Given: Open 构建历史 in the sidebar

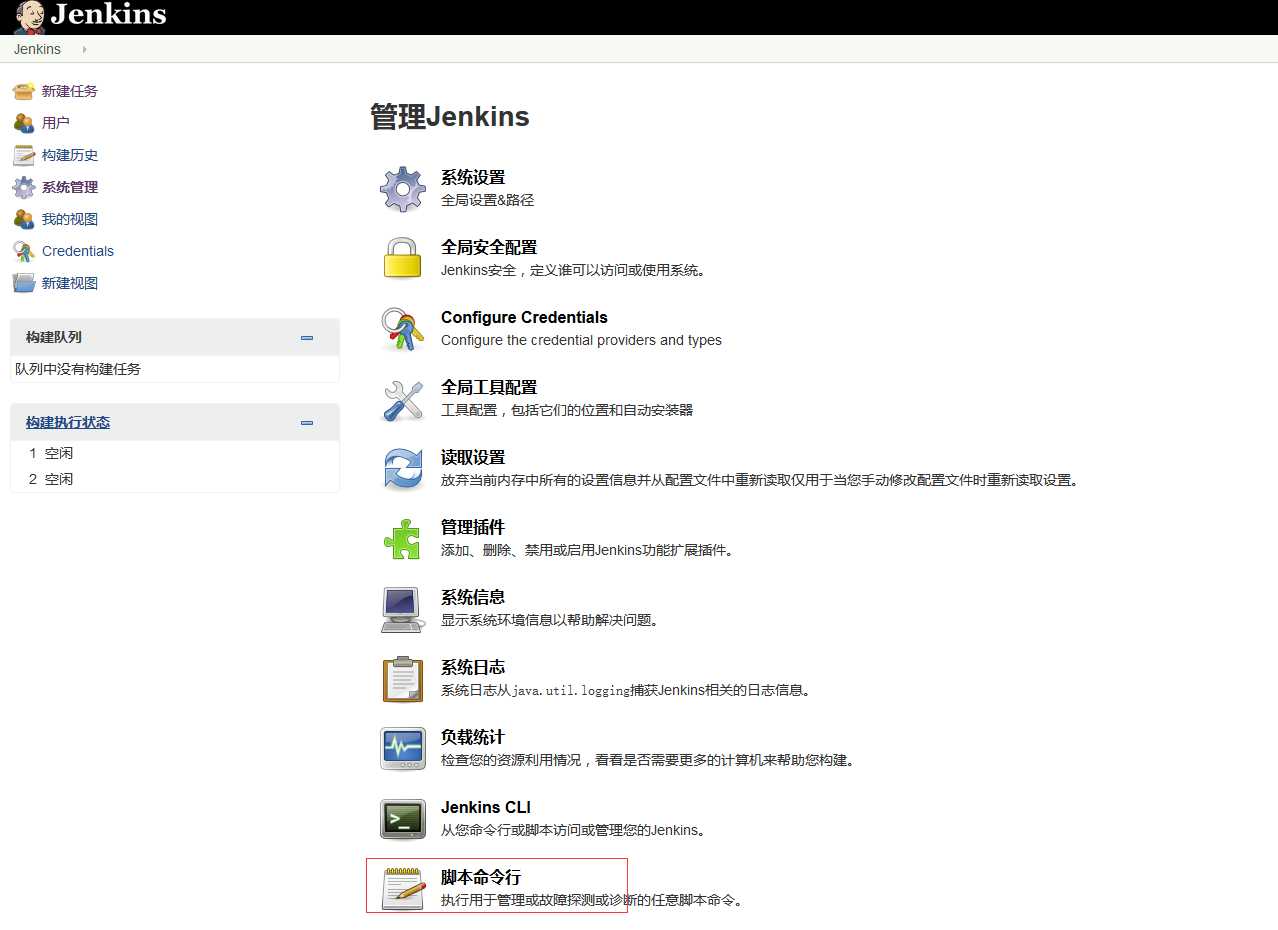Looking at the screenshot, I should (70, 155).
